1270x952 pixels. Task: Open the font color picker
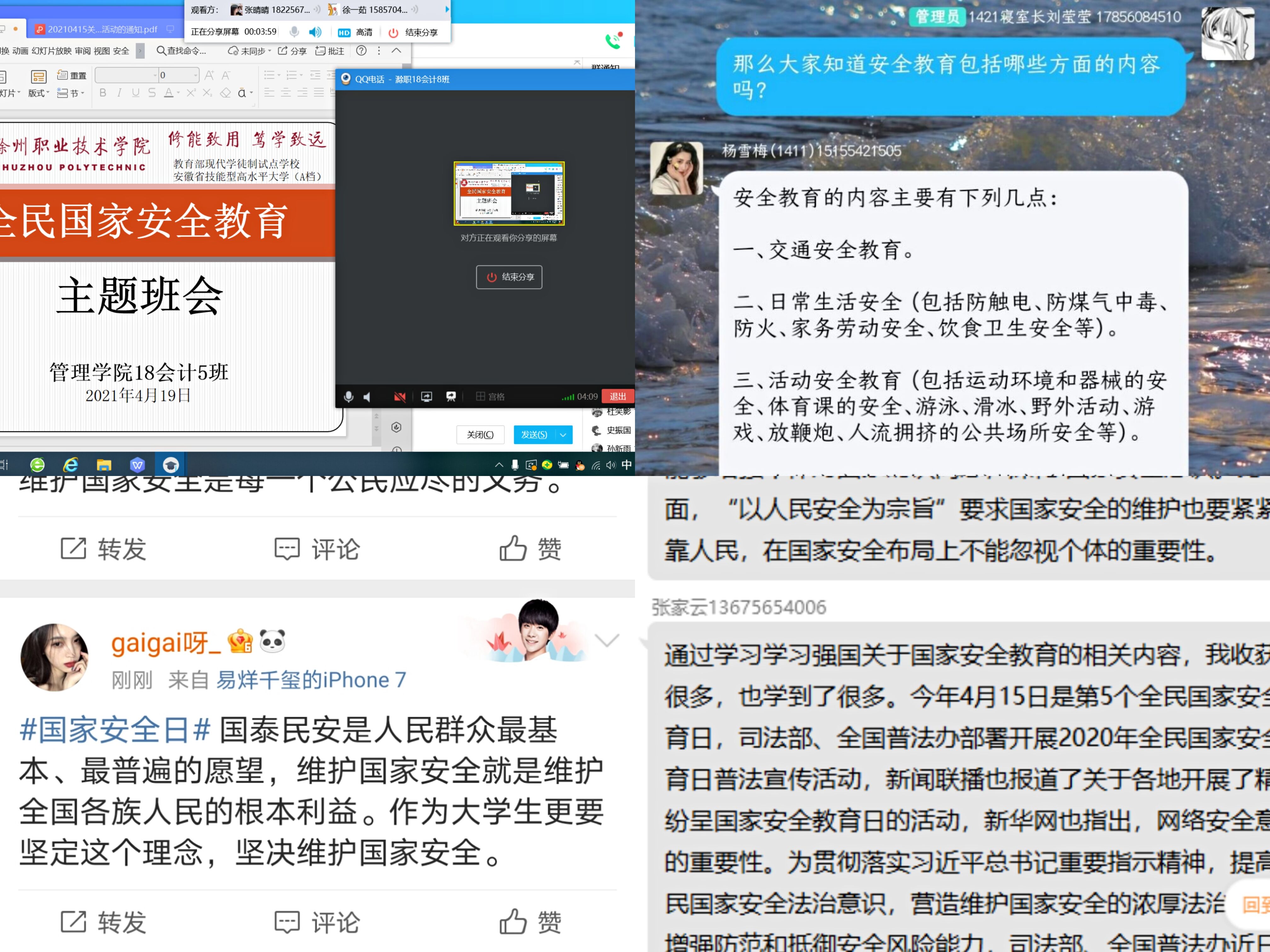[x=171, y=93]
